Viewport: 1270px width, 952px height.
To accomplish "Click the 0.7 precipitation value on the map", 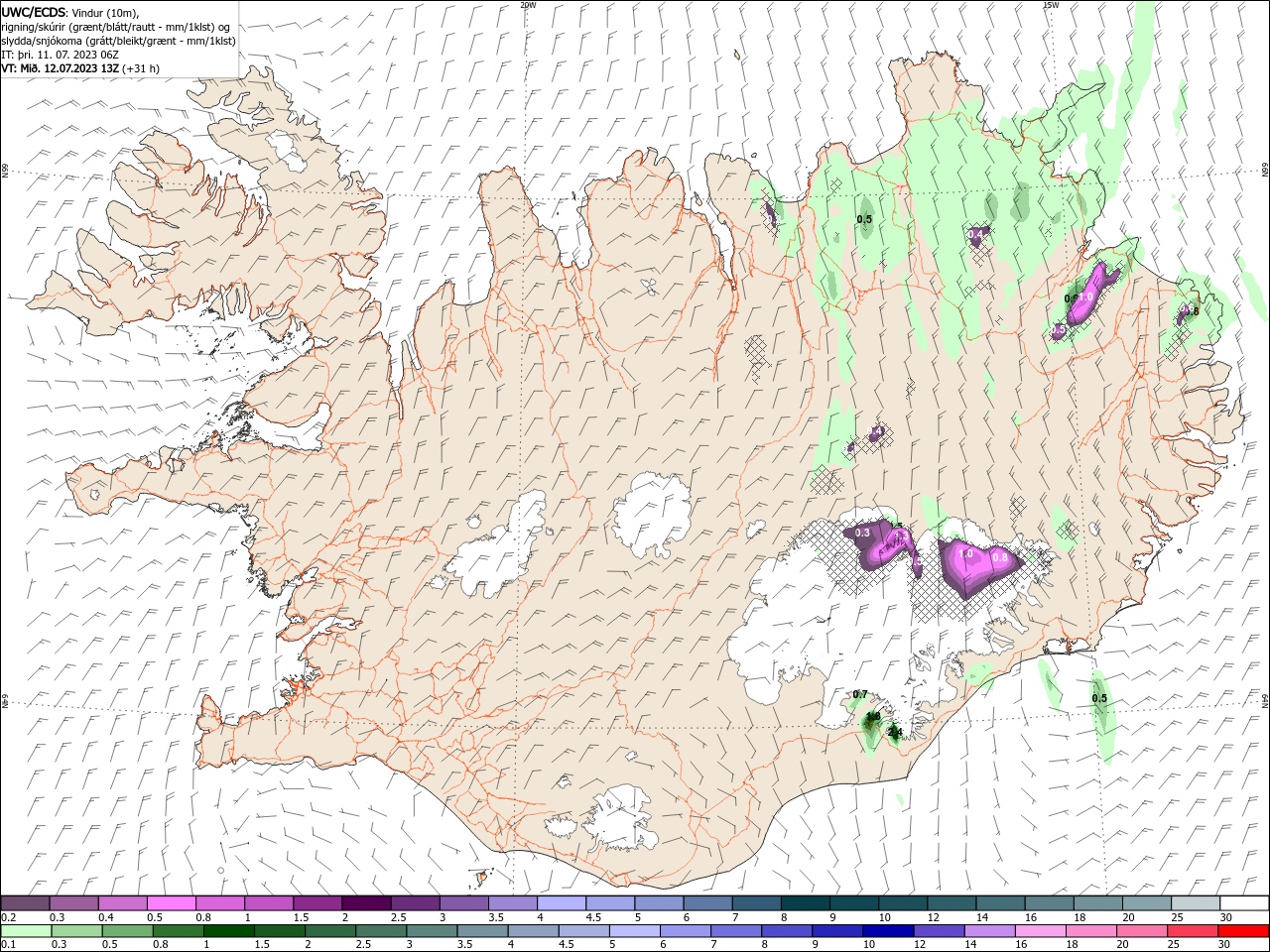I will point(860,694).
